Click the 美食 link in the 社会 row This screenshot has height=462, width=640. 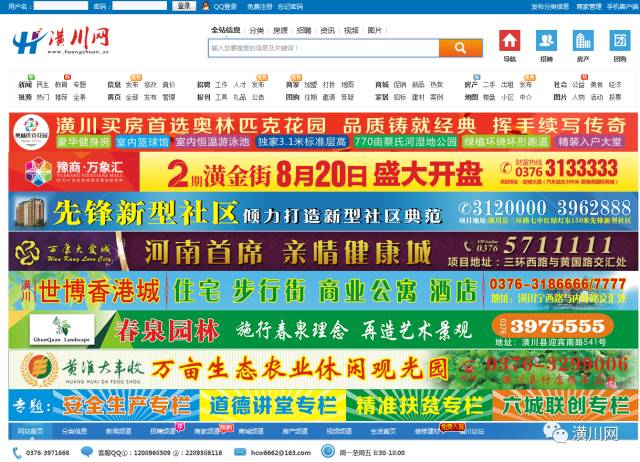click(596, 85)
